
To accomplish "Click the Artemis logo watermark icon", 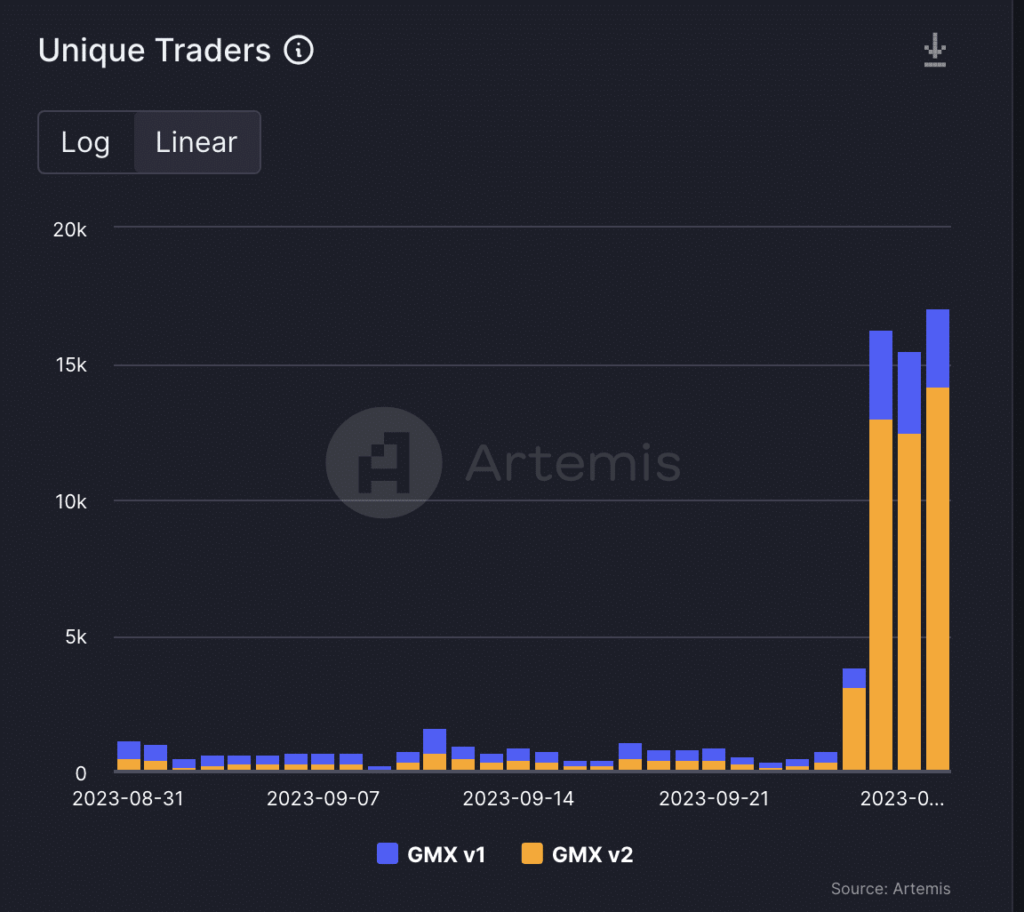I will [383, 462].
